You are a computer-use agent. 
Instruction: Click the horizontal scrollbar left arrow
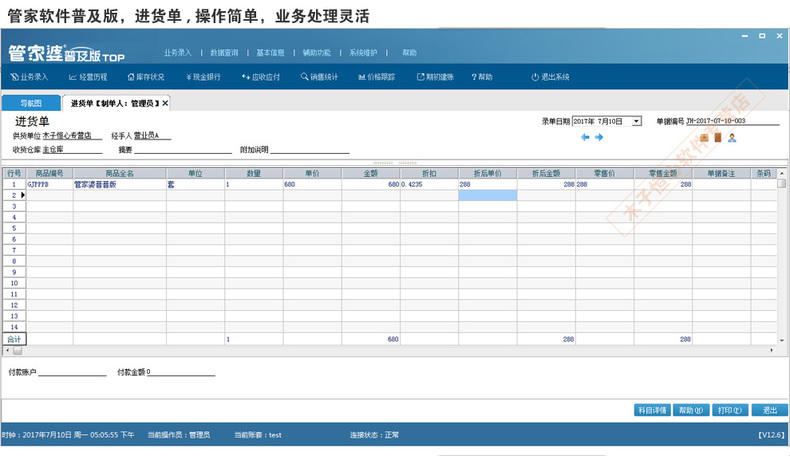click(7, 350)
